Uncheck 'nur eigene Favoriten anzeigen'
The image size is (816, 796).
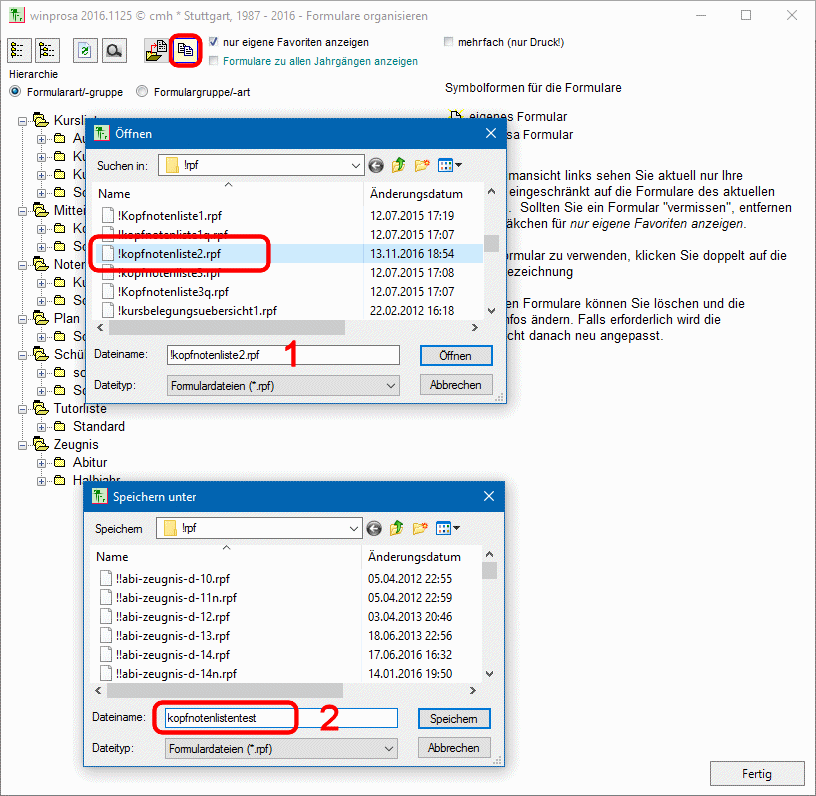coord(214,43)
